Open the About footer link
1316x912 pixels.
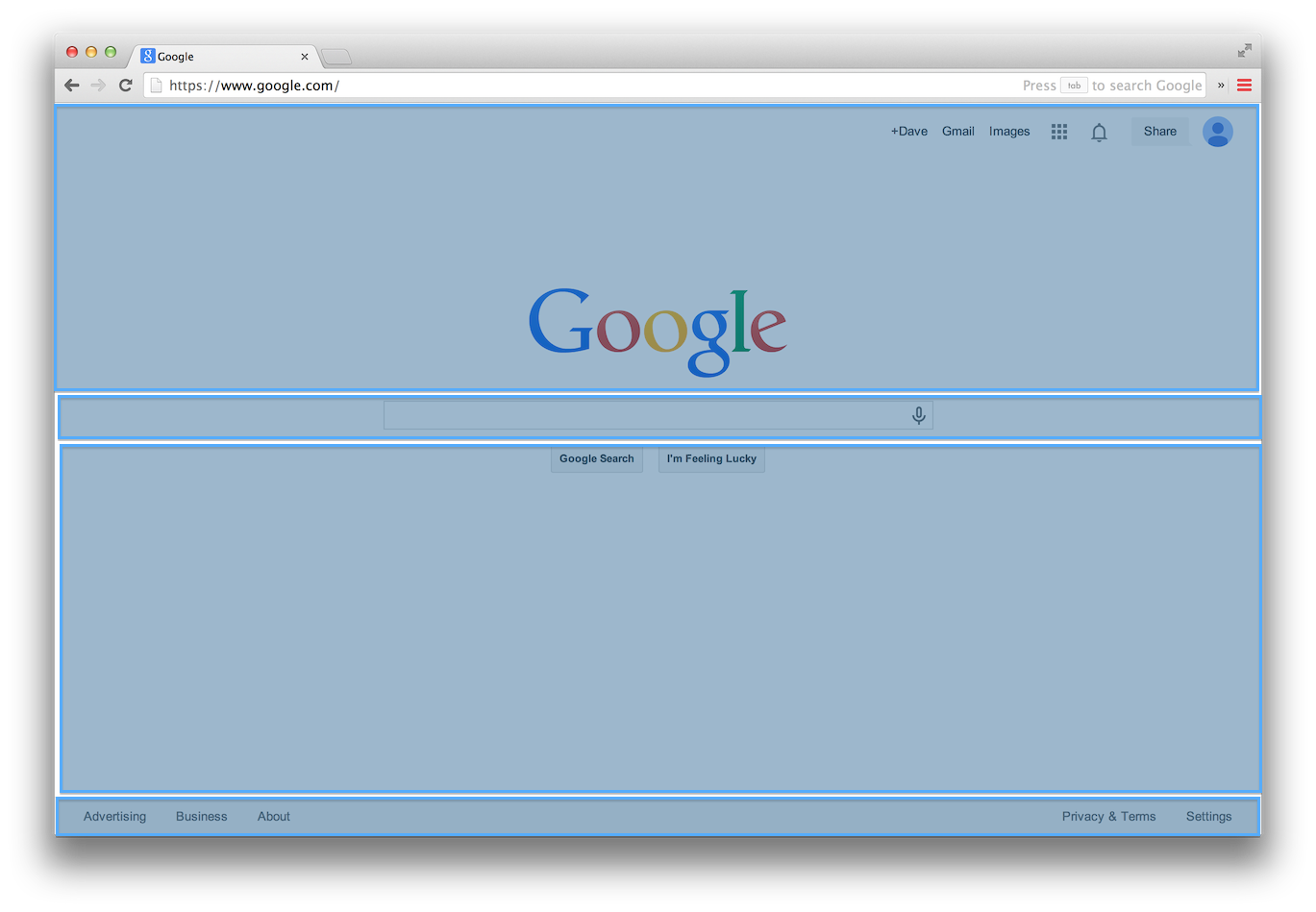[274, 817]
